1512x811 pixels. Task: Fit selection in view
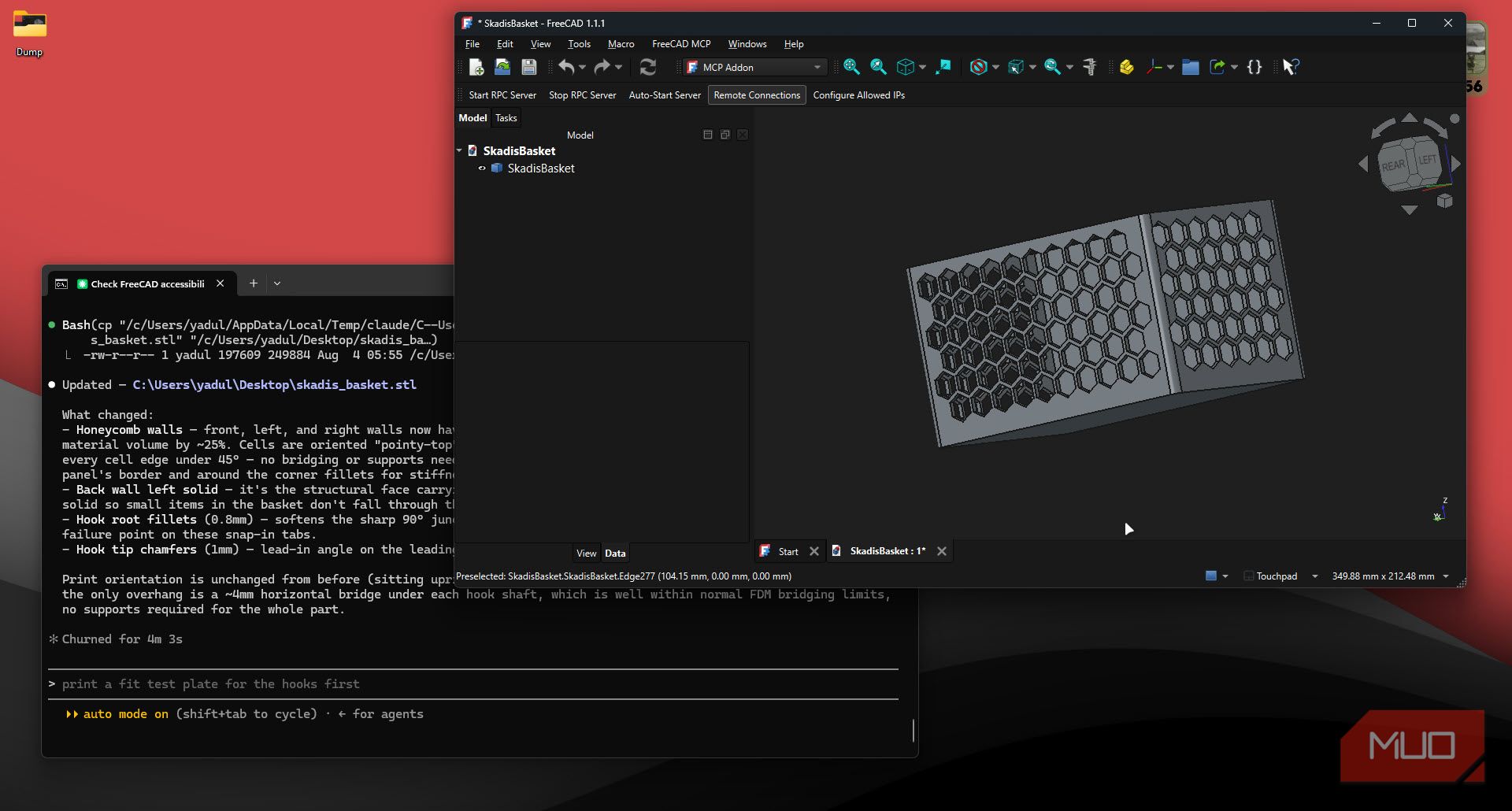tap(878, 68)
